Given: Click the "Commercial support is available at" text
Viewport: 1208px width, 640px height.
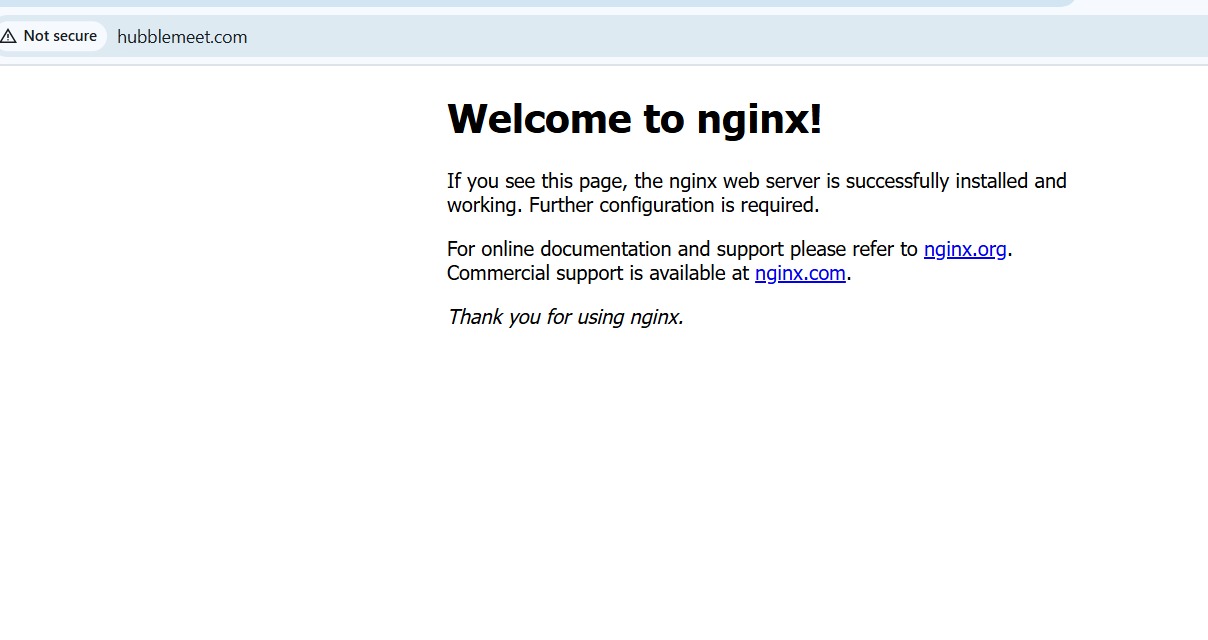Looking at the screenshot, I should [597, 273].
